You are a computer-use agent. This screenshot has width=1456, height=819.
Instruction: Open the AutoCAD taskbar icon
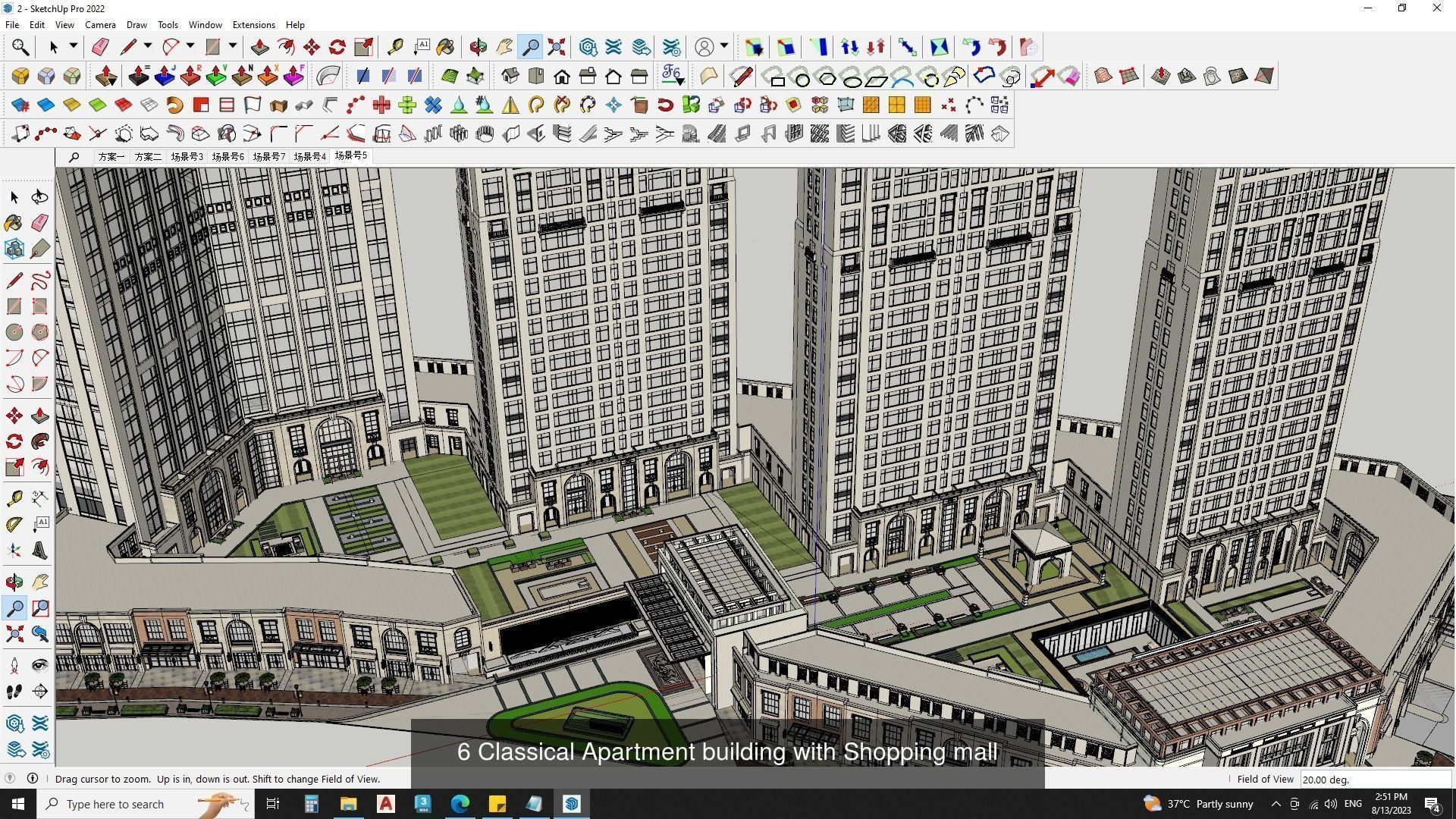click(x=385, y=804)
